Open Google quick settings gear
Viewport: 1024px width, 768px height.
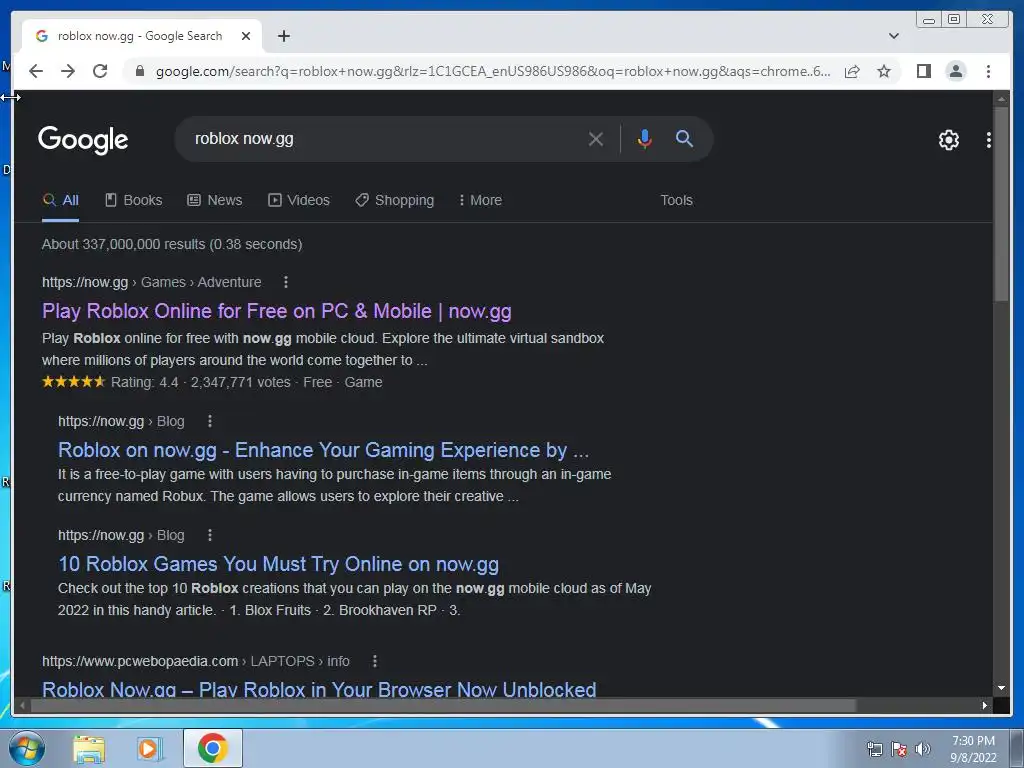[x=948, y=139]
